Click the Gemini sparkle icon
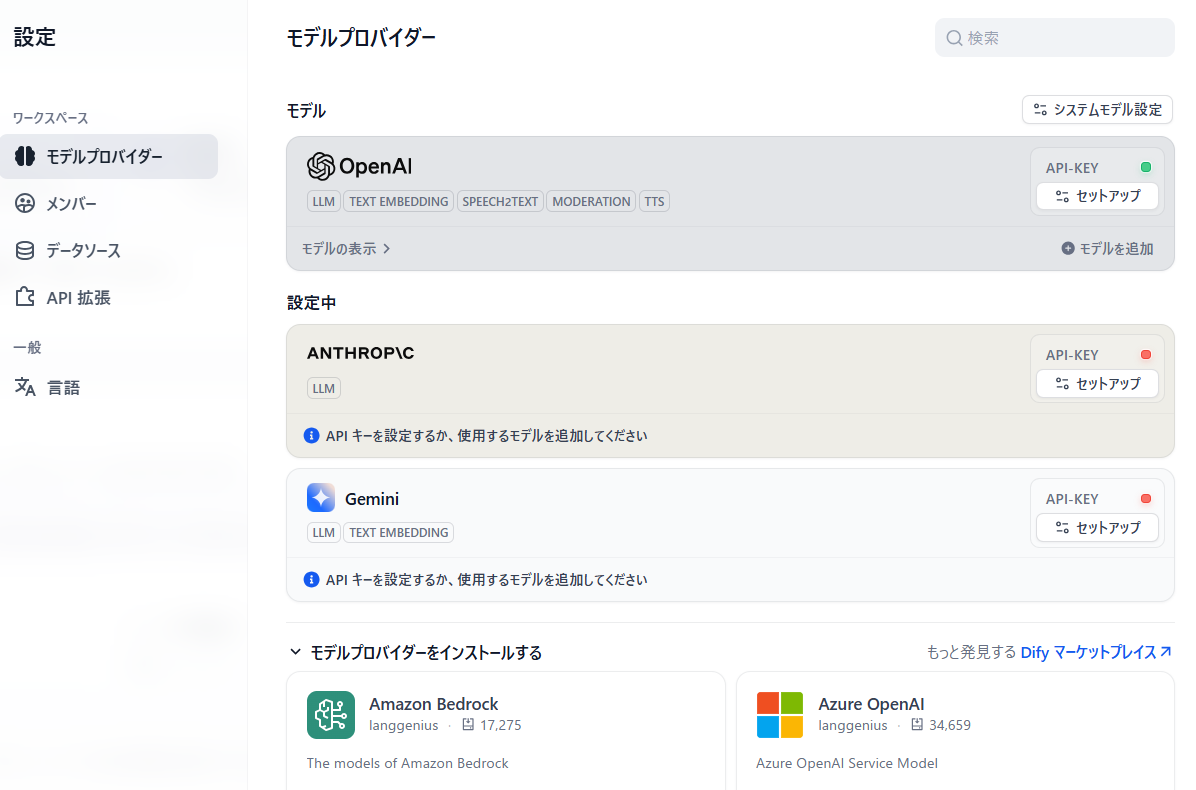 [320, 498]
